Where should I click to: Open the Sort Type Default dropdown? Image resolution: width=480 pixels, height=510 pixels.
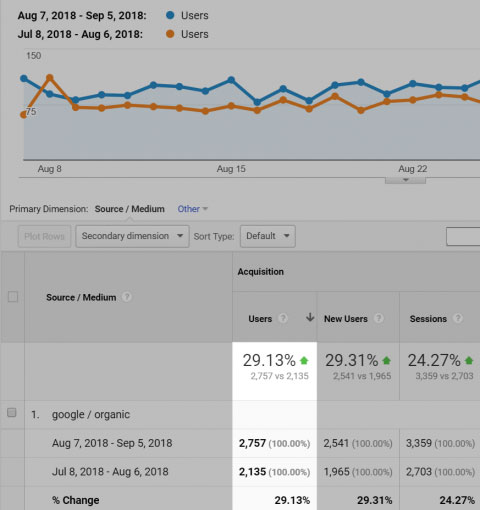[268, 236]
